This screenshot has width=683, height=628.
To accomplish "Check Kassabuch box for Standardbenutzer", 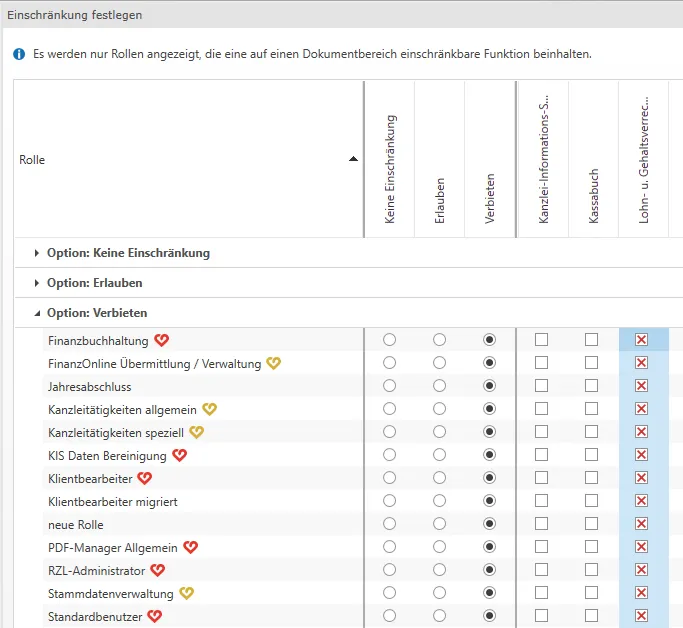I will tap(592, 616).
